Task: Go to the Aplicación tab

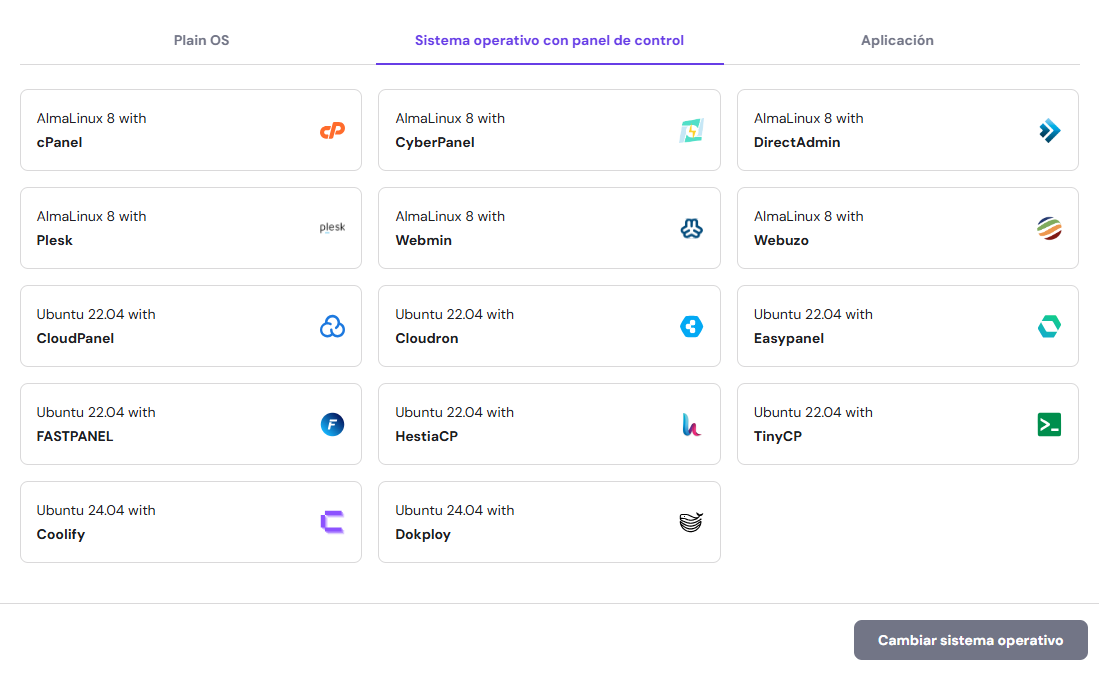Action: 897,41
